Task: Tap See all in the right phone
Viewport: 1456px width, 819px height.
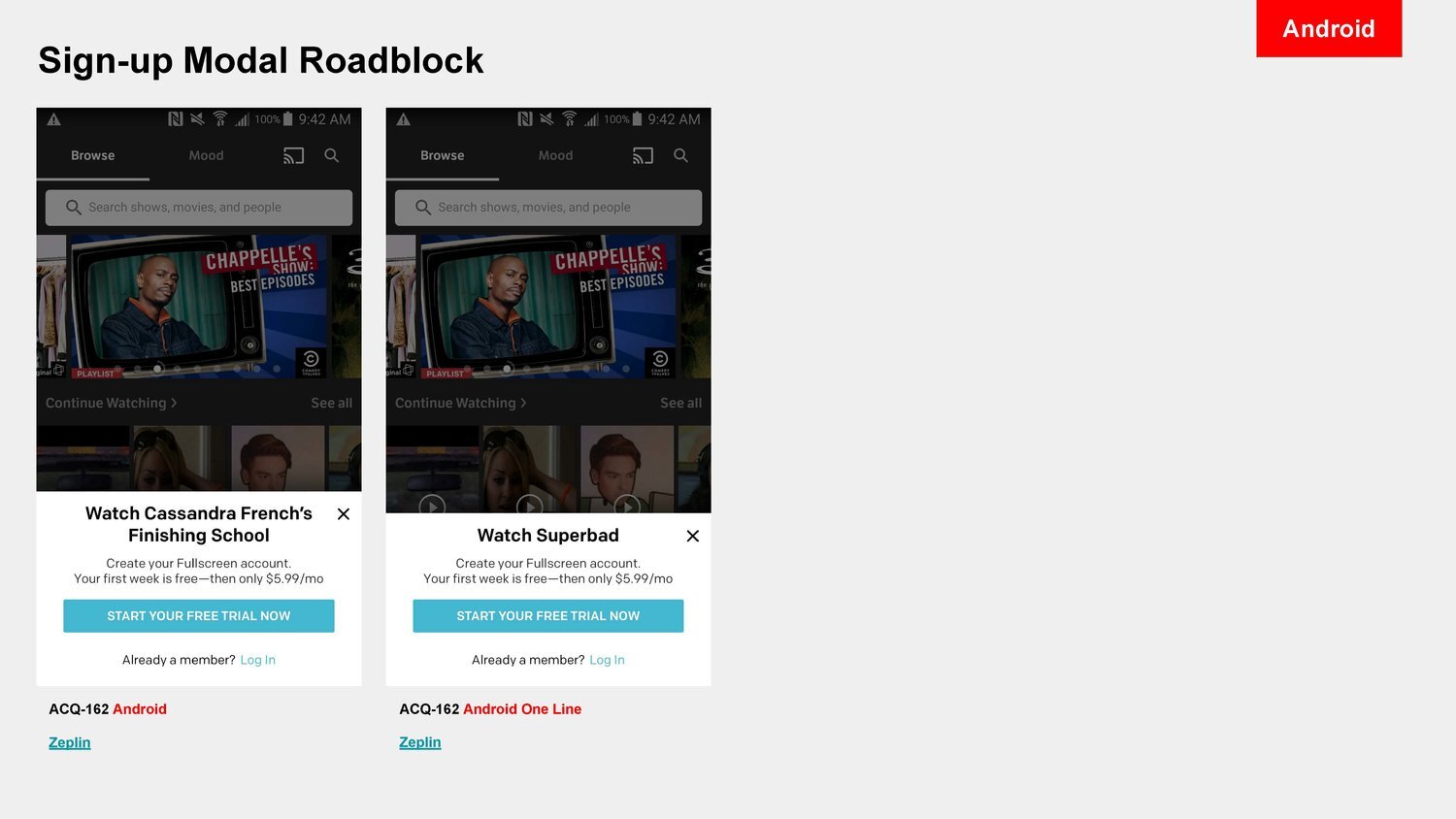Action: coord(681,403)
